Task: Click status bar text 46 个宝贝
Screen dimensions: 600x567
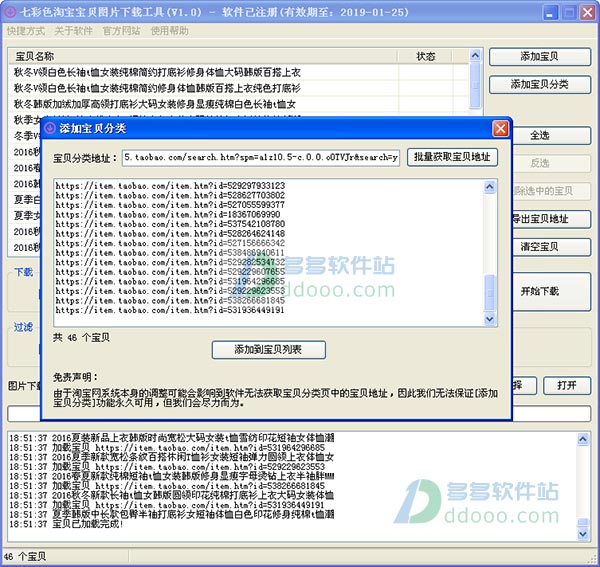Action: click(25, 556)
